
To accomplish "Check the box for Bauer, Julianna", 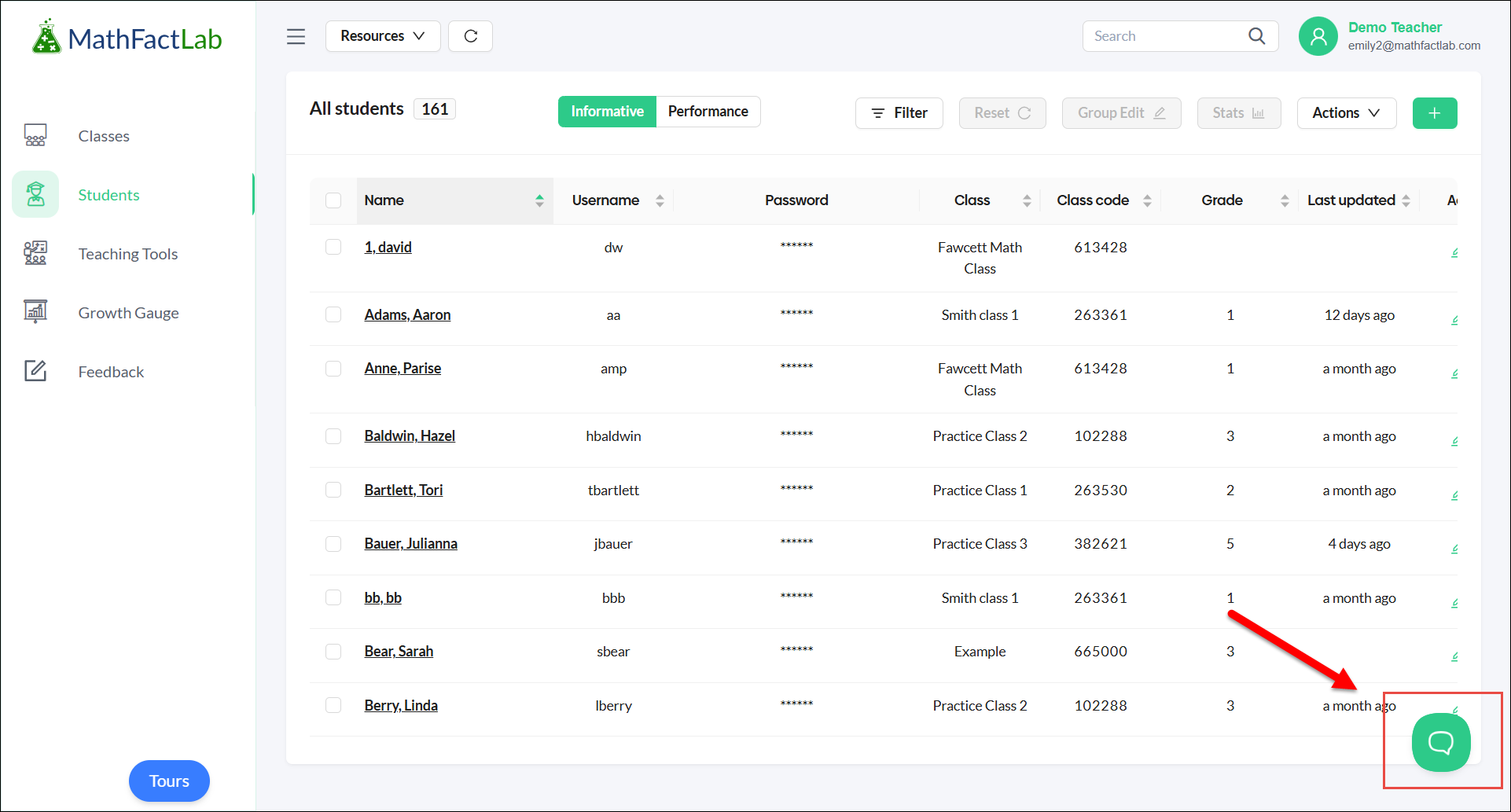I will 333,544.
